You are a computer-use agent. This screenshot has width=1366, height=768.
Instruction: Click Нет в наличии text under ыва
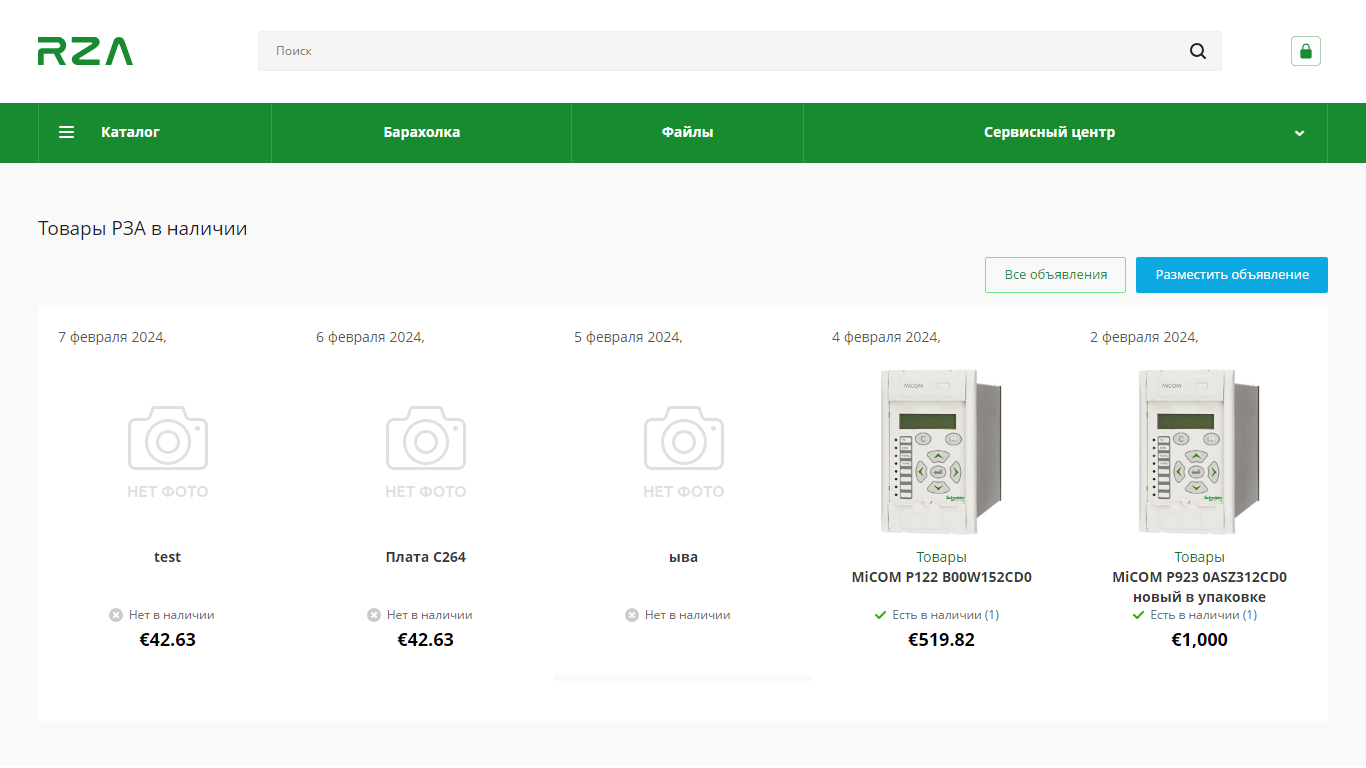(x=688, y=615)
